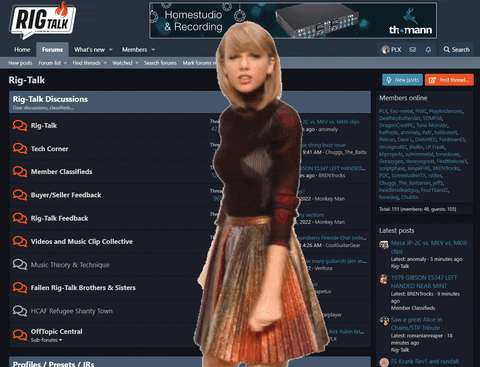
Task: Click the Rig-Talk Feedback chat icon
Action: pyautogui.click(x=20, y=218)
